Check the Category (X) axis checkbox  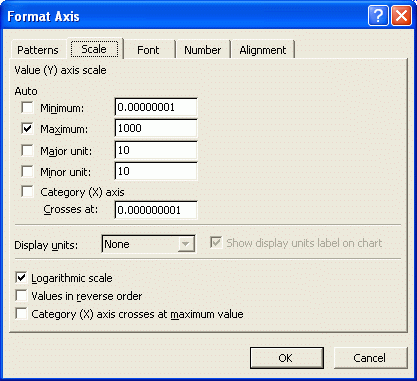tap(27, 192)
